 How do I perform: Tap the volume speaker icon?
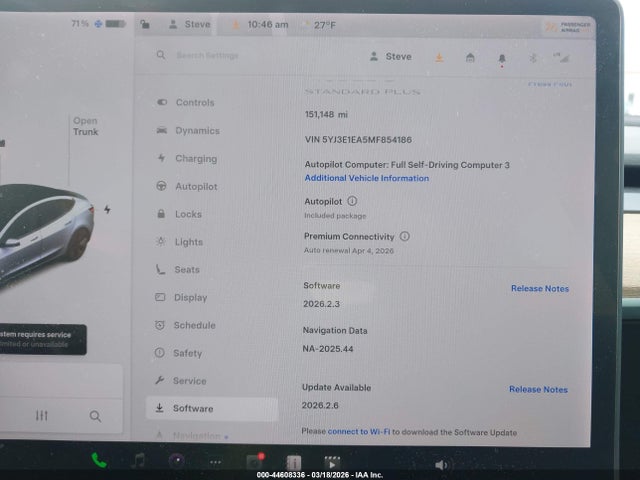pyautogui.click(x=441, y=465)
